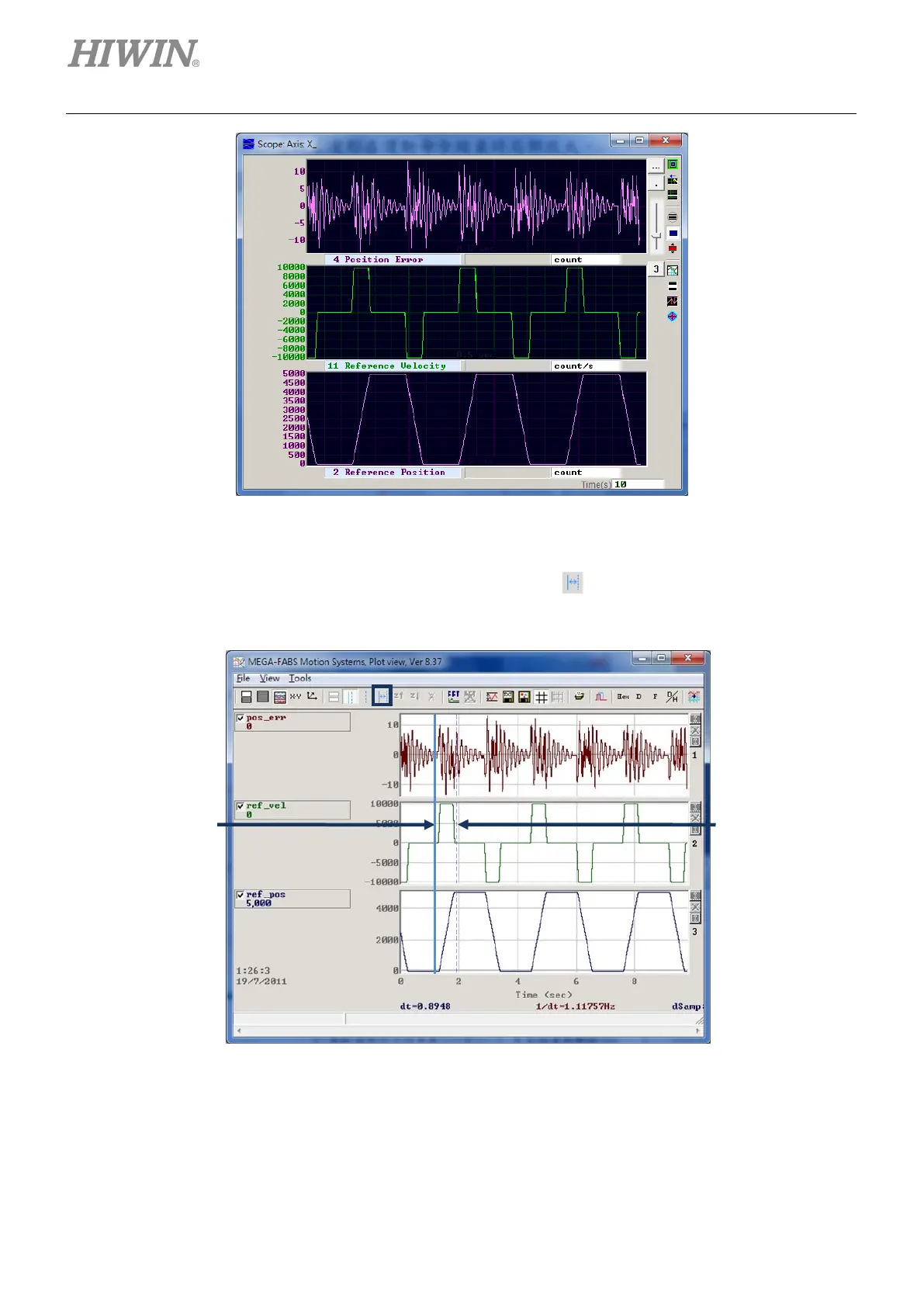Click the gray single-pane icon in Plot view toolbar
This screenshot has width=924, height=1306.
pyautogui.click(x=262, y=697)
